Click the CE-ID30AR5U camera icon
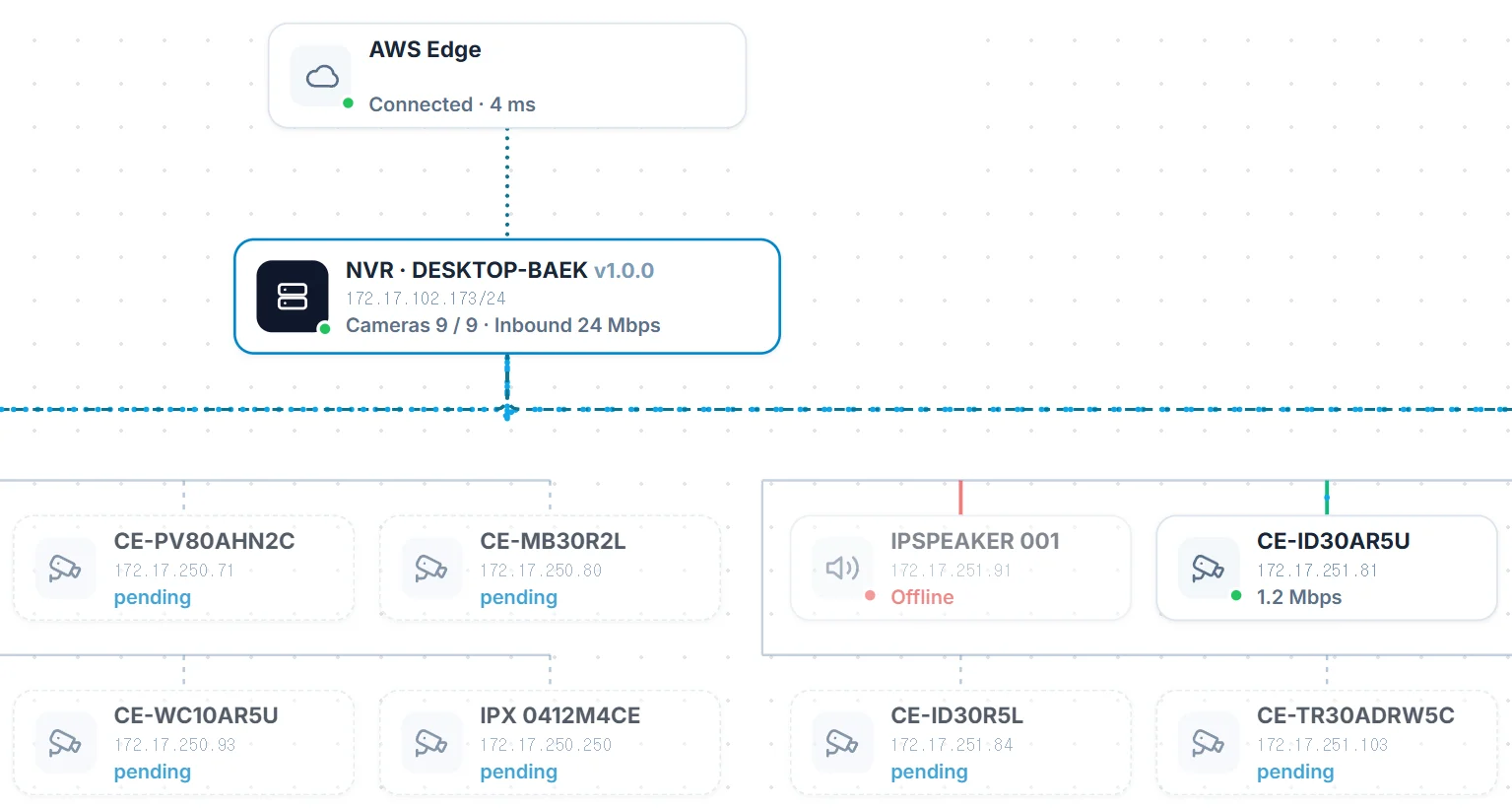This screenshot has height=808, width=1512. point(1209,569)
